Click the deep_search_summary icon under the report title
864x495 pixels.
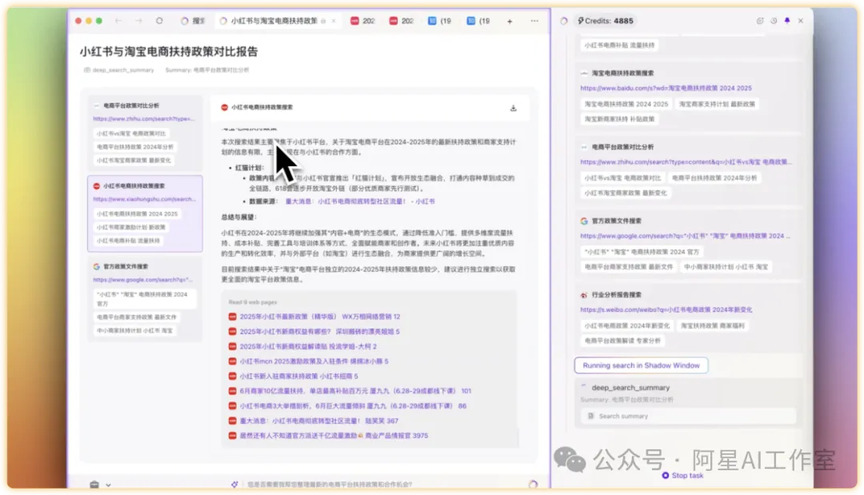87,70
